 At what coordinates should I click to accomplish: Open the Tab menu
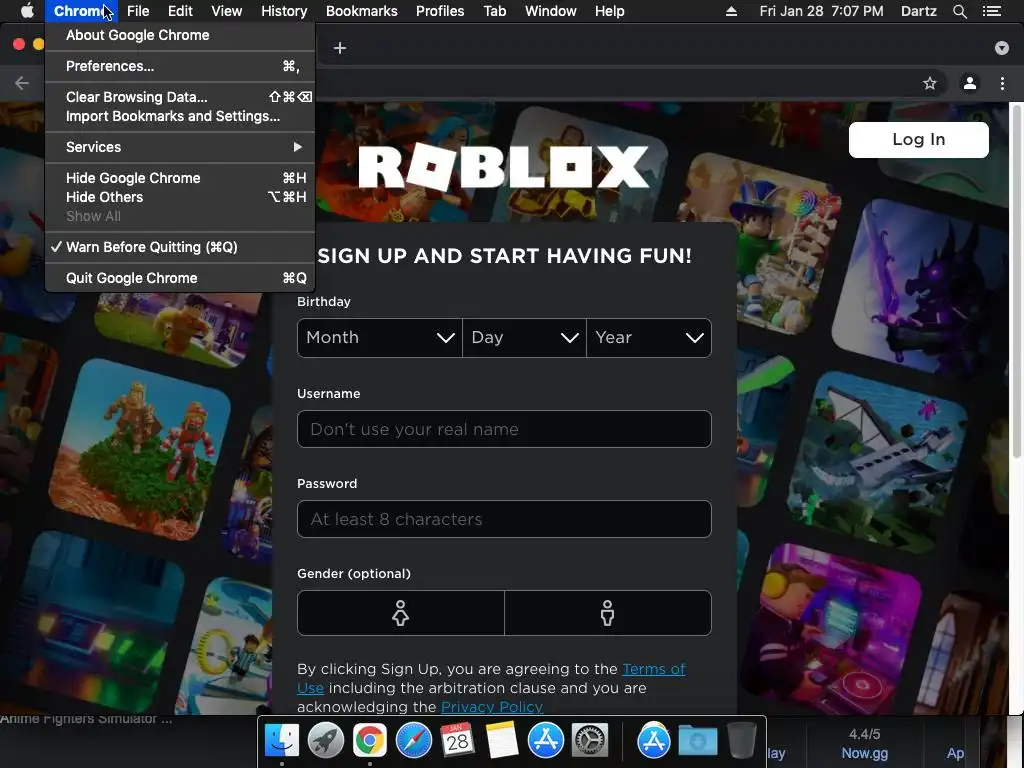click(494, 11)
